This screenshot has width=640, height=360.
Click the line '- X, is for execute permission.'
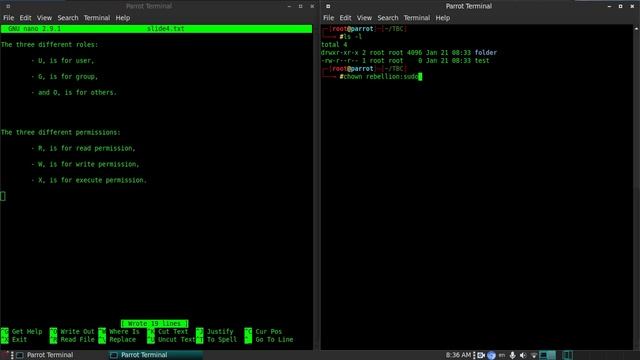[89, 180]
